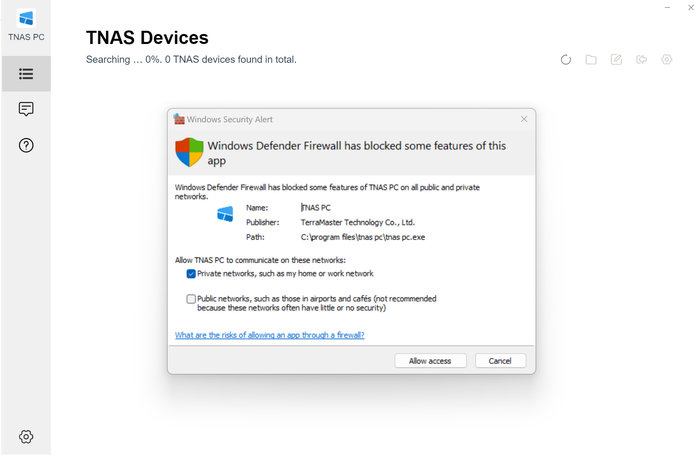Click the folder icon in top toolbar

[591, 60]
